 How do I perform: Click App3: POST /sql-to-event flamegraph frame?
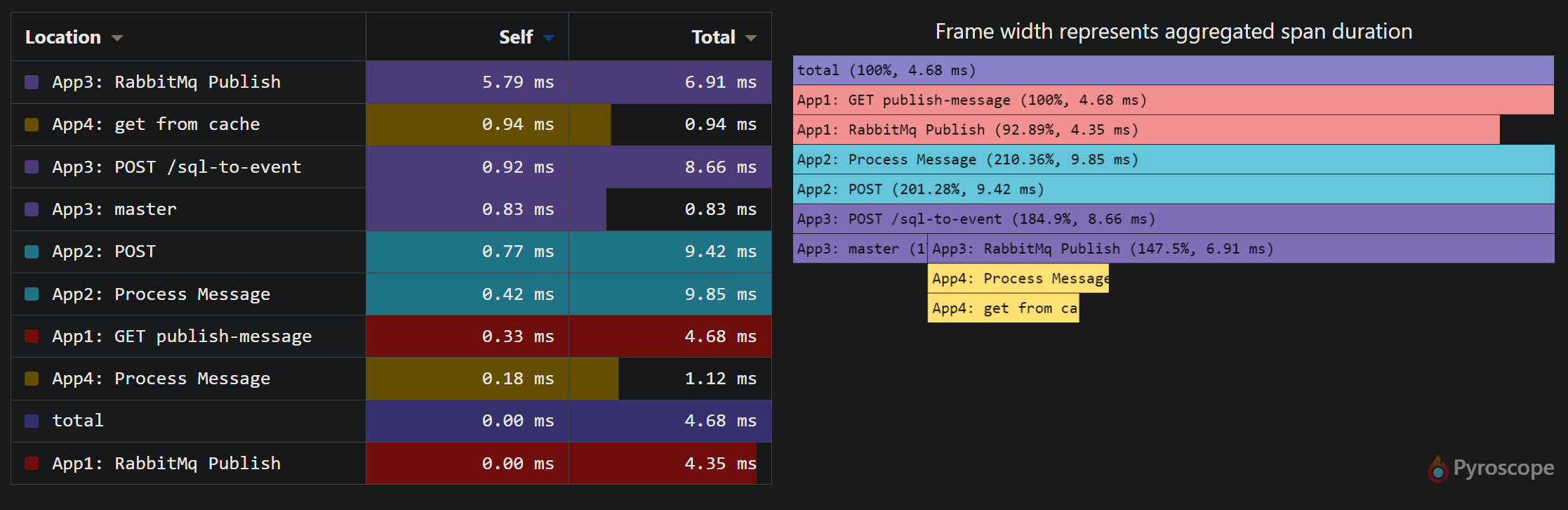point(1174,219)
